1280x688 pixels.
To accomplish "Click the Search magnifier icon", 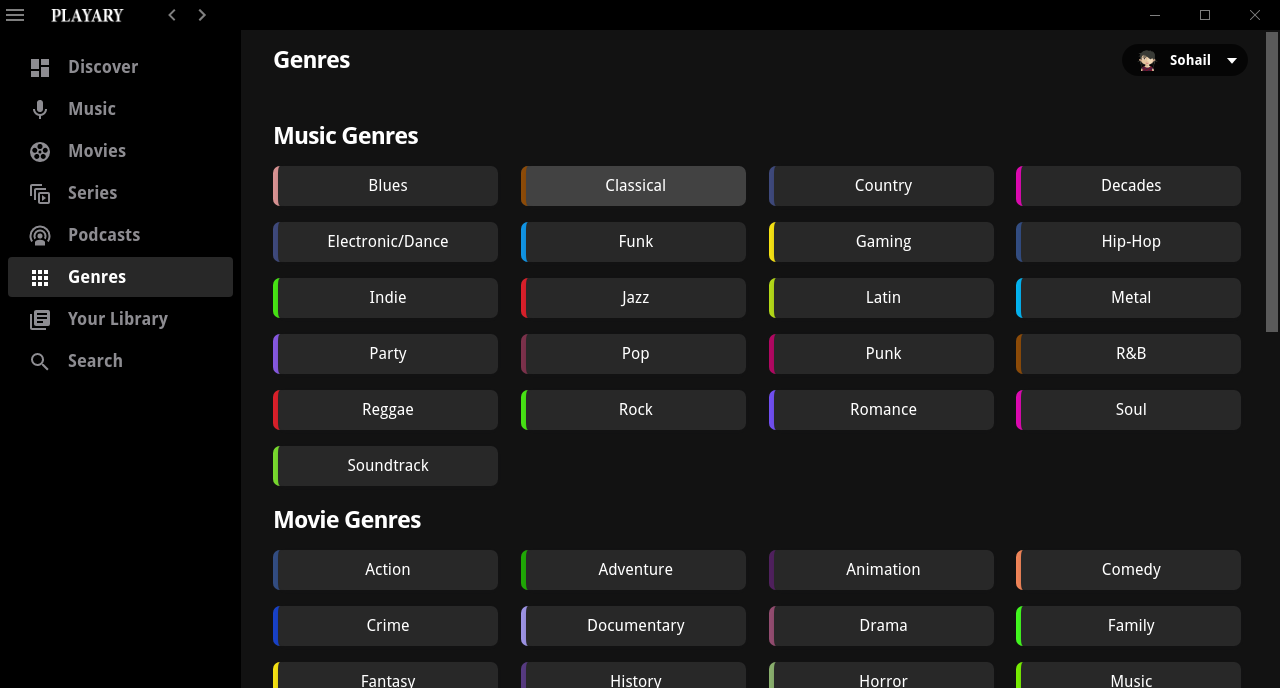I will [x=40, y=360].
